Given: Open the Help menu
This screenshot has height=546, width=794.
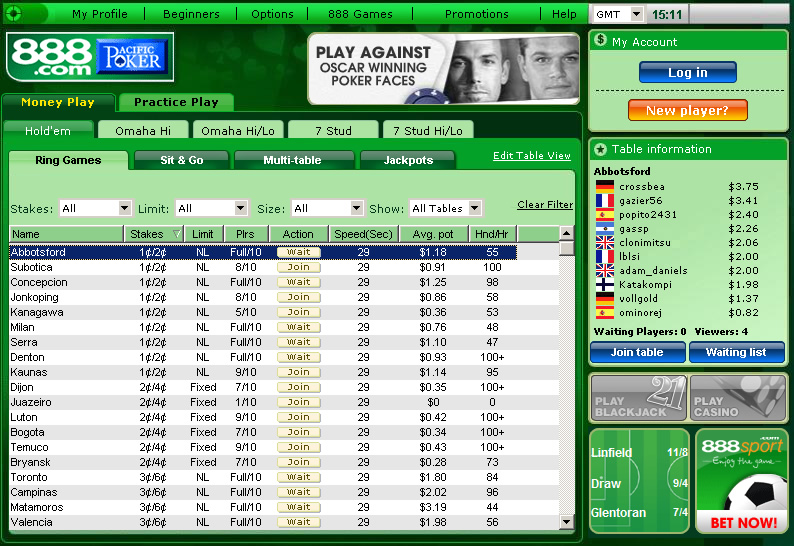Looking at the screenshot, I should click(x=564, y=14).
